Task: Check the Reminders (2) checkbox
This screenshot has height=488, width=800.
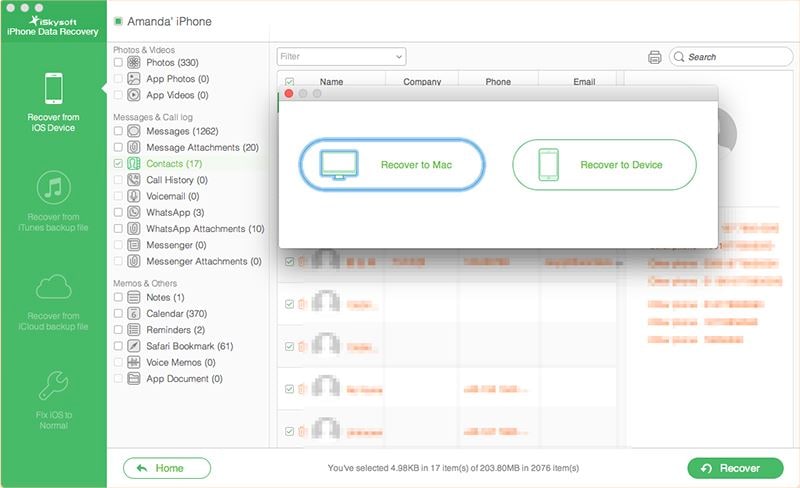Action: (x=118, y=330)
